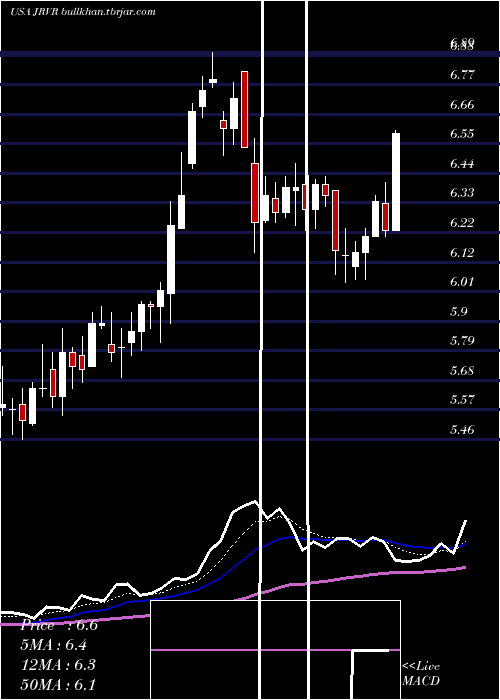Click the 5.46 price axis label
Image resolution: width=500 pixels, height=700 pixels.
pyautogui.click(x=462, y=429)
